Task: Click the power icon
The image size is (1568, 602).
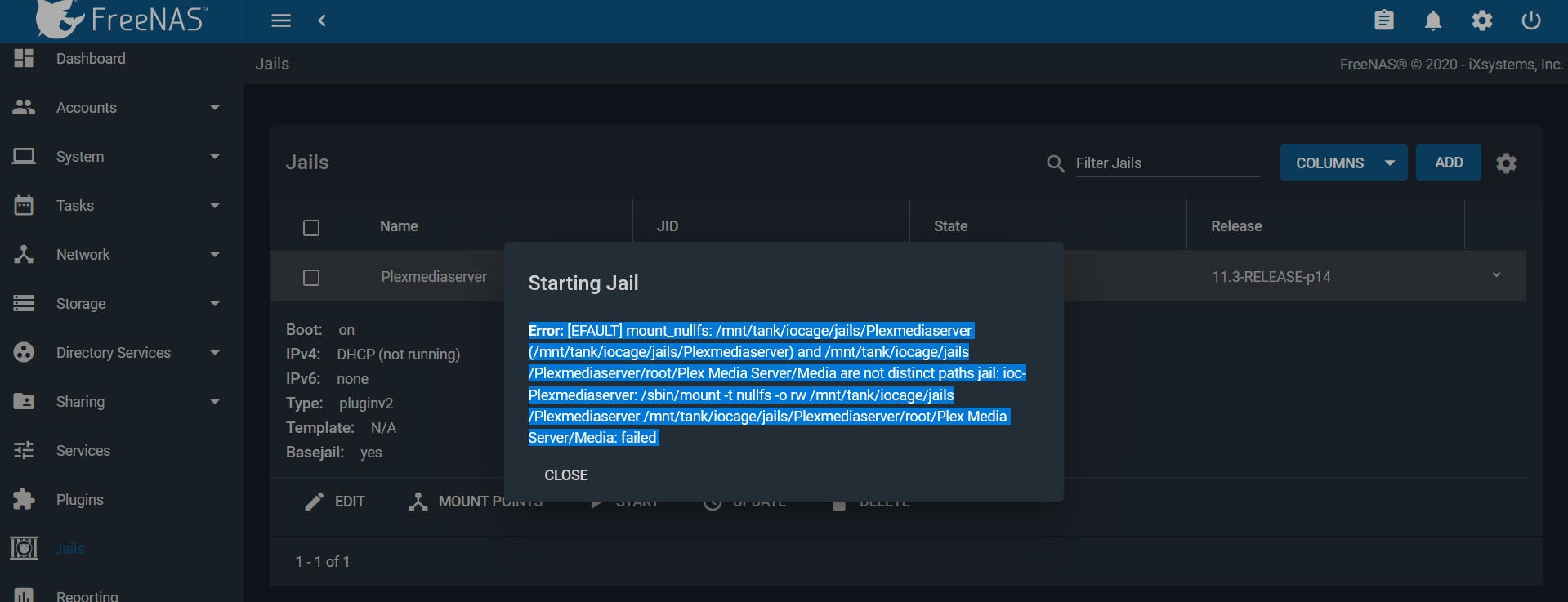Action: pos(1531,20)
